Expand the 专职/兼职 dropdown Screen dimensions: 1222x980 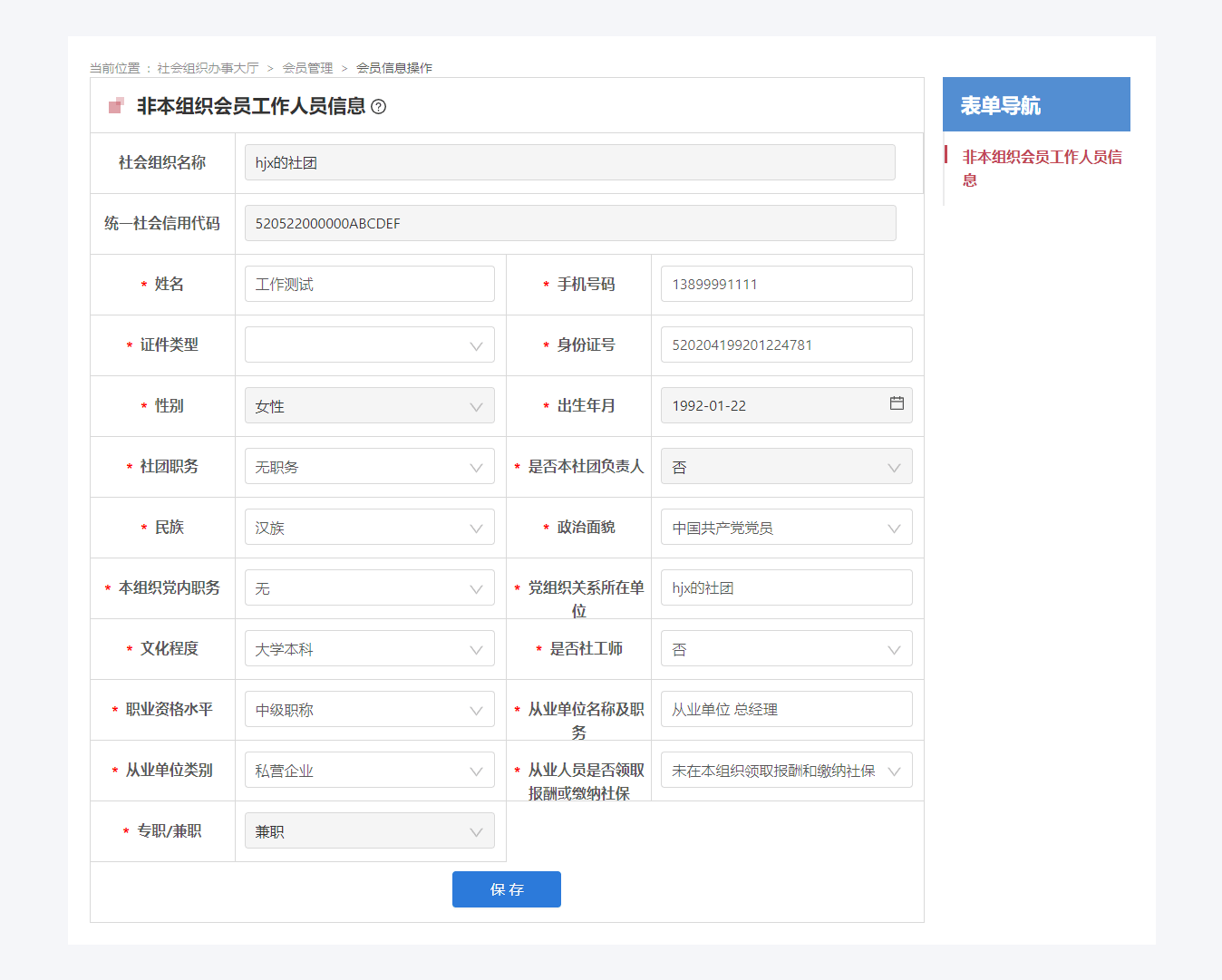tap(370, 831)
